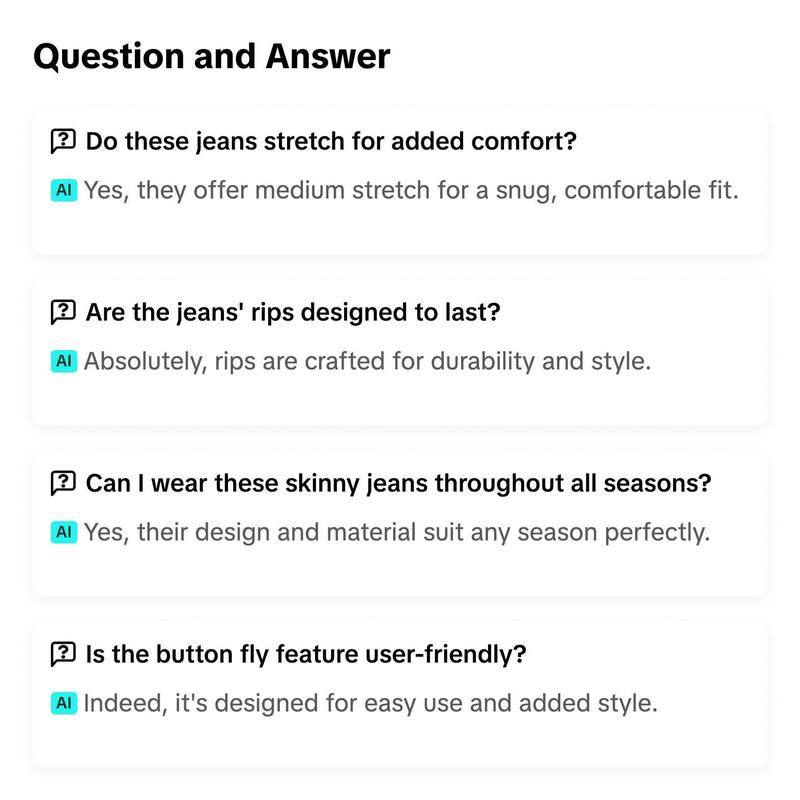
Task: Select answer 'Absolutely, rips are crafted for durability'
Action: [x=367, y=362]
